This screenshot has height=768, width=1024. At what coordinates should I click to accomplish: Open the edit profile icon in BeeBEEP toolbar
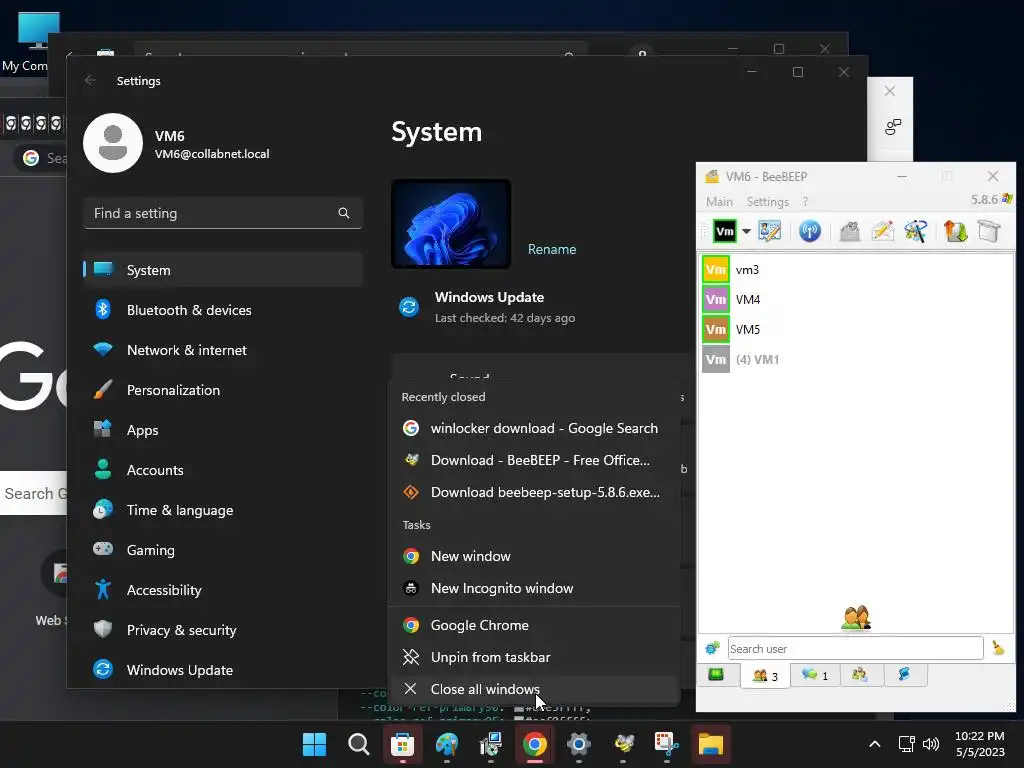[769, 231]
